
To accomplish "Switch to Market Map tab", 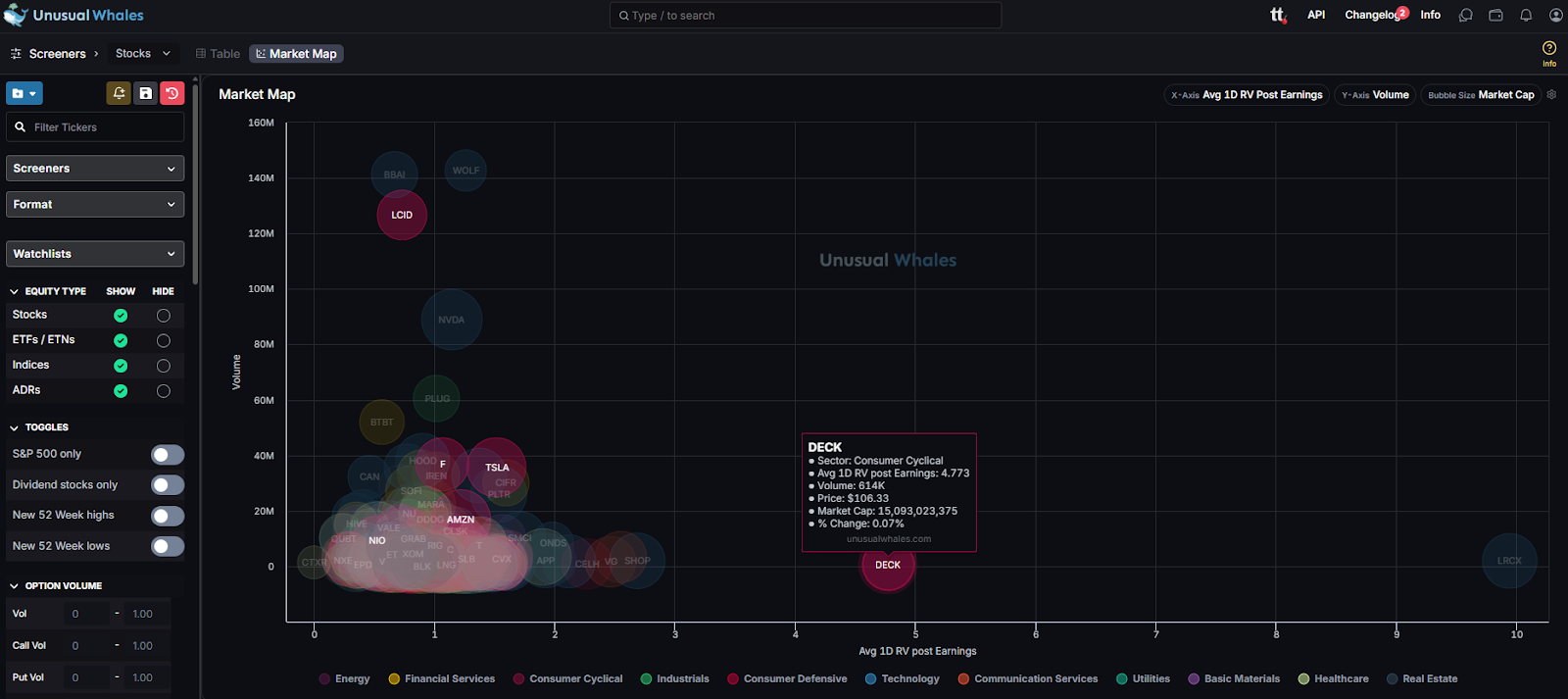I will click(296, 54).
